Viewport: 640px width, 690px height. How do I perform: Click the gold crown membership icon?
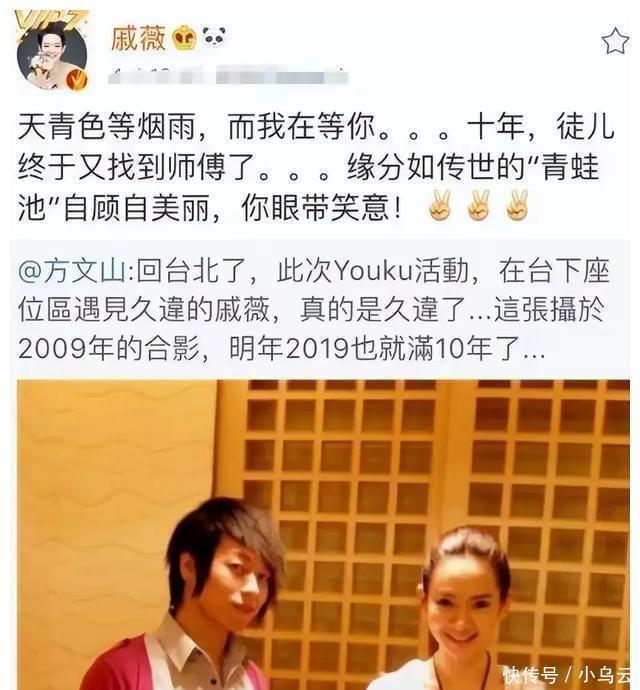click(x=185, y=38)
